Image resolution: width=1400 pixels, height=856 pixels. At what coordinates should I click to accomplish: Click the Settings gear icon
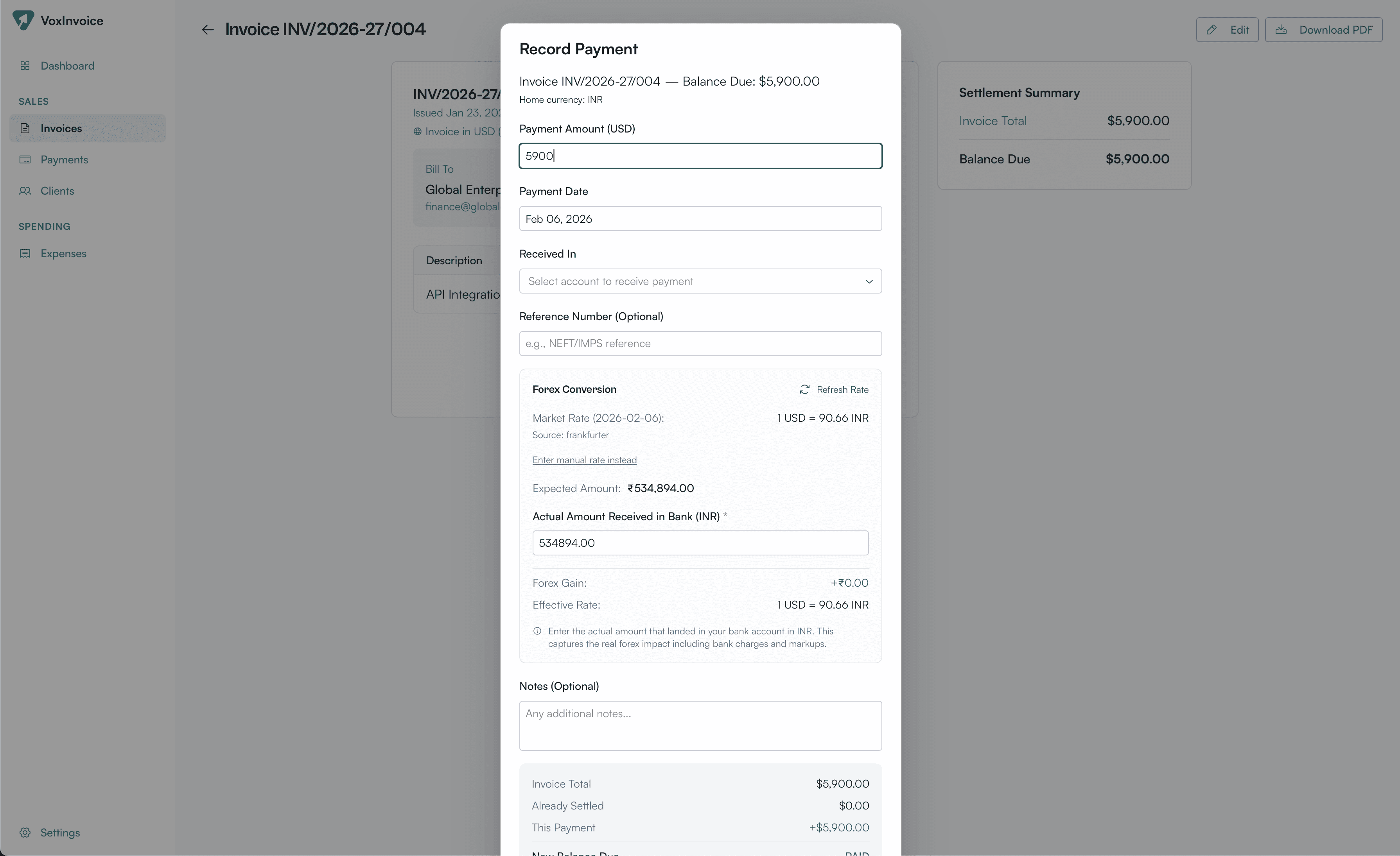click(25, 832)
